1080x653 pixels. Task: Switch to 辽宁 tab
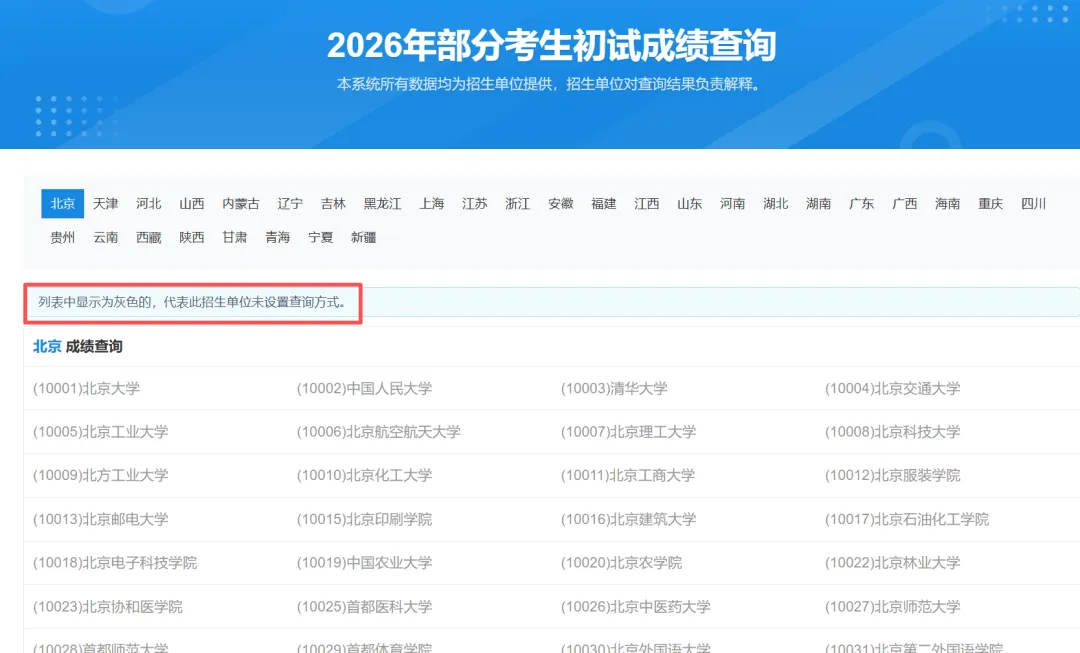[290, 204]
